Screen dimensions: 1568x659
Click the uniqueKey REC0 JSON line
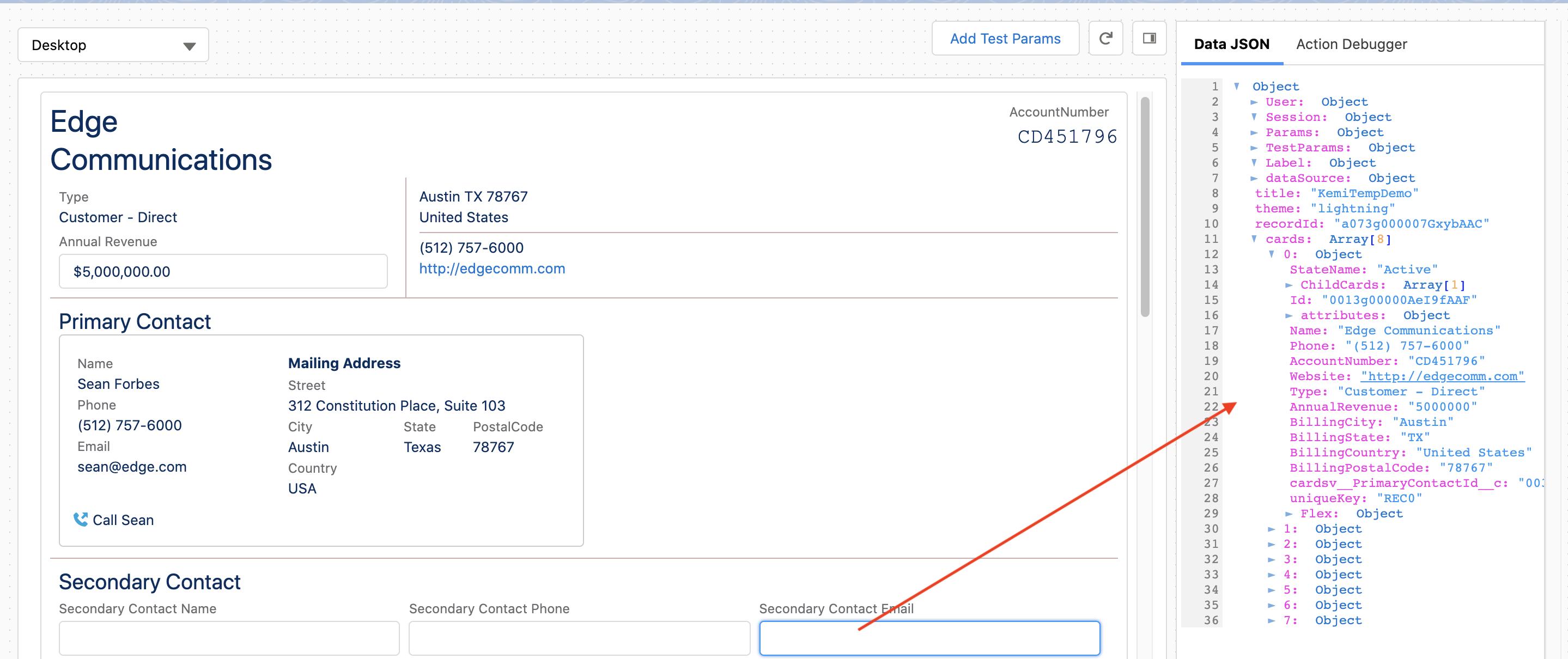(1356, 498)
